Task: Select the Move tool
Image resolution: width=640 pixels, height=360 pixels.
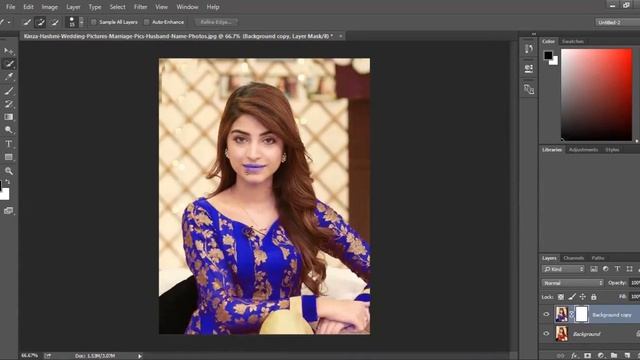Action: [x=8, y=51]
